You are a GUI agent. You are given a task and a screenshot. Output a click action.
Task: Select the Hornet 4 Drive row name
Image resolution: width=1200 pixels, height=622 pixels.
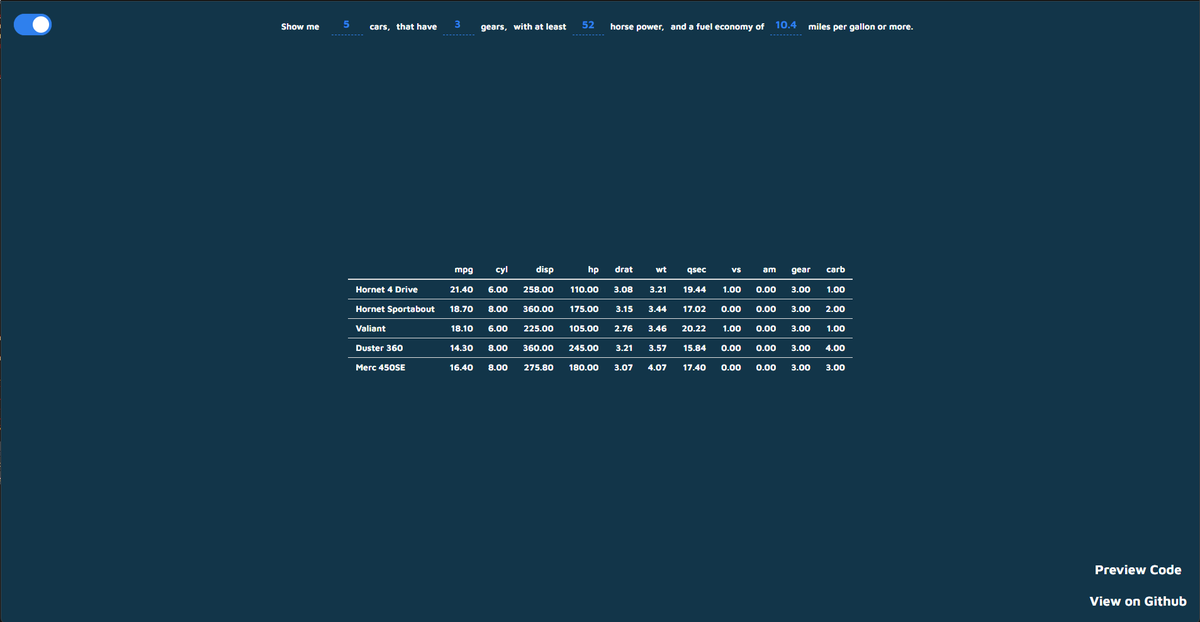pos(387,289)
